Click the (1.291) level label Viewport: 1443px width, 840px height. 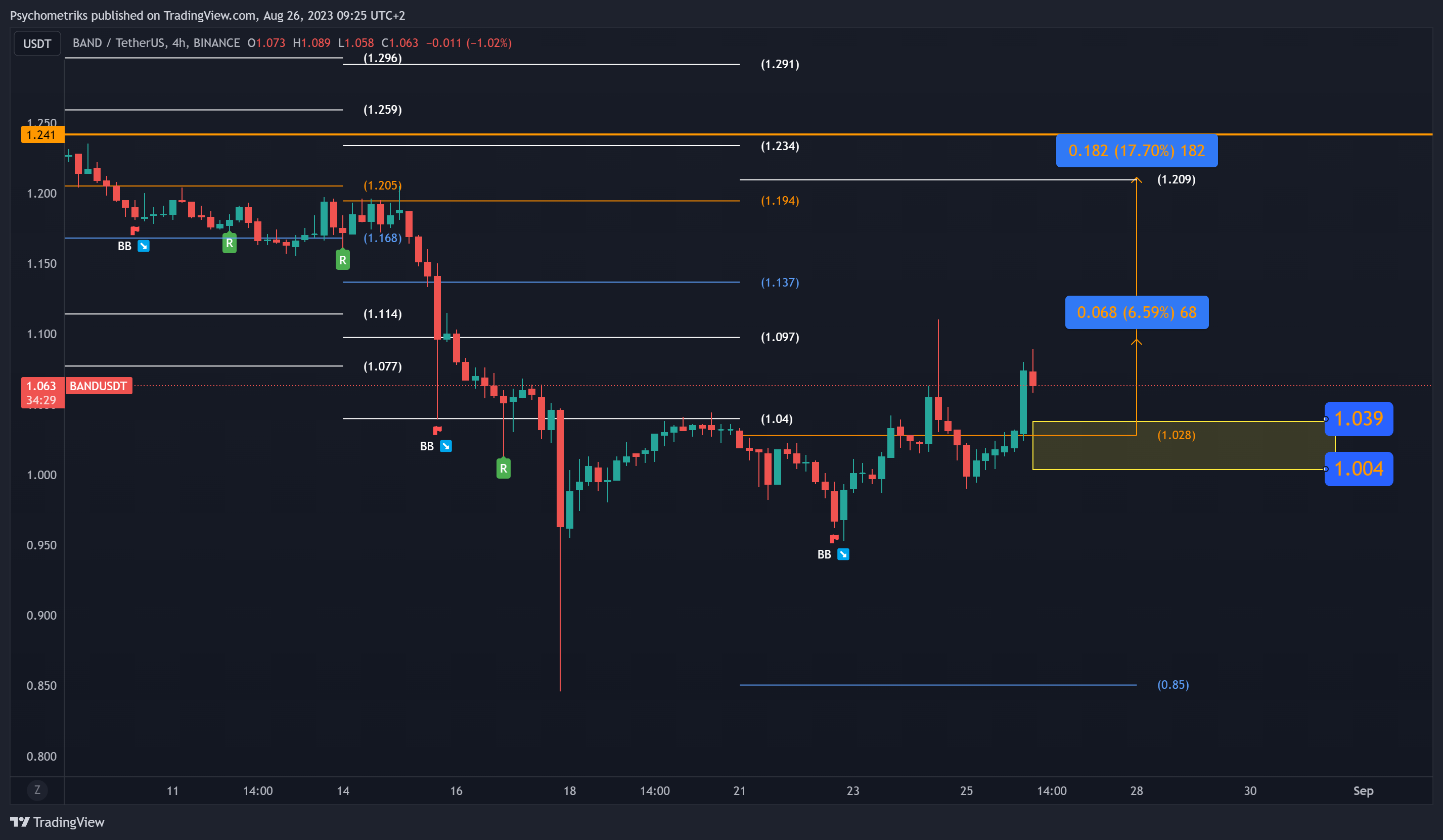click(x=780, y=64)
